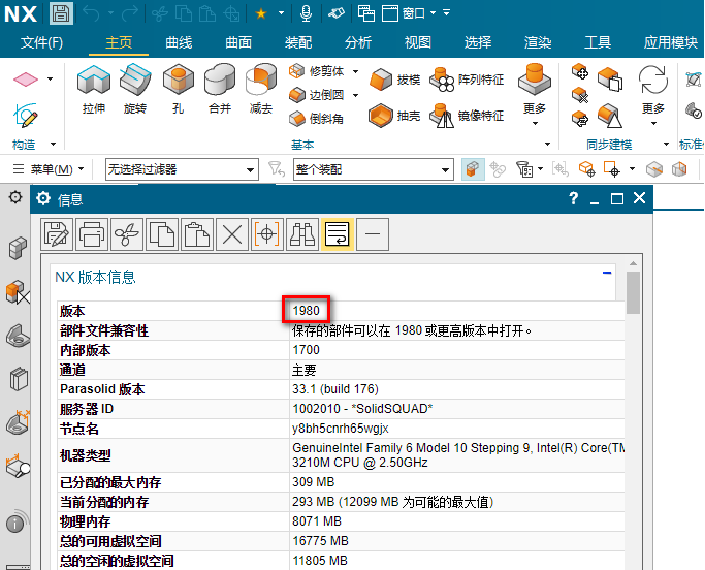Click the Cut scissors icon in Information window
This screenshot has height=570, width=705.
point(126,234)
